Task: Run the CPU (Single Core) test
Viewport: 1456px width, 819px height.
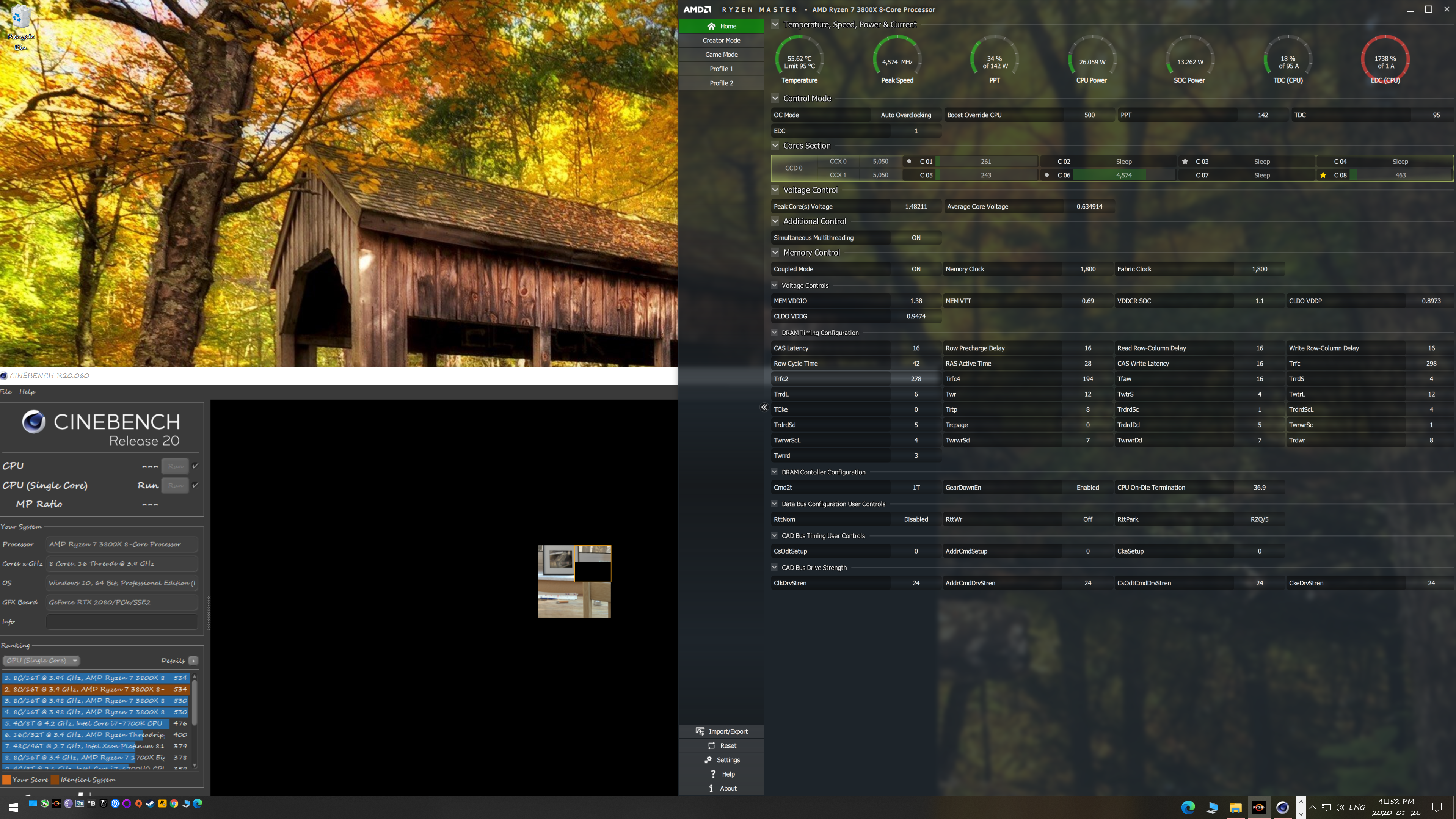Action: (175, 485)
